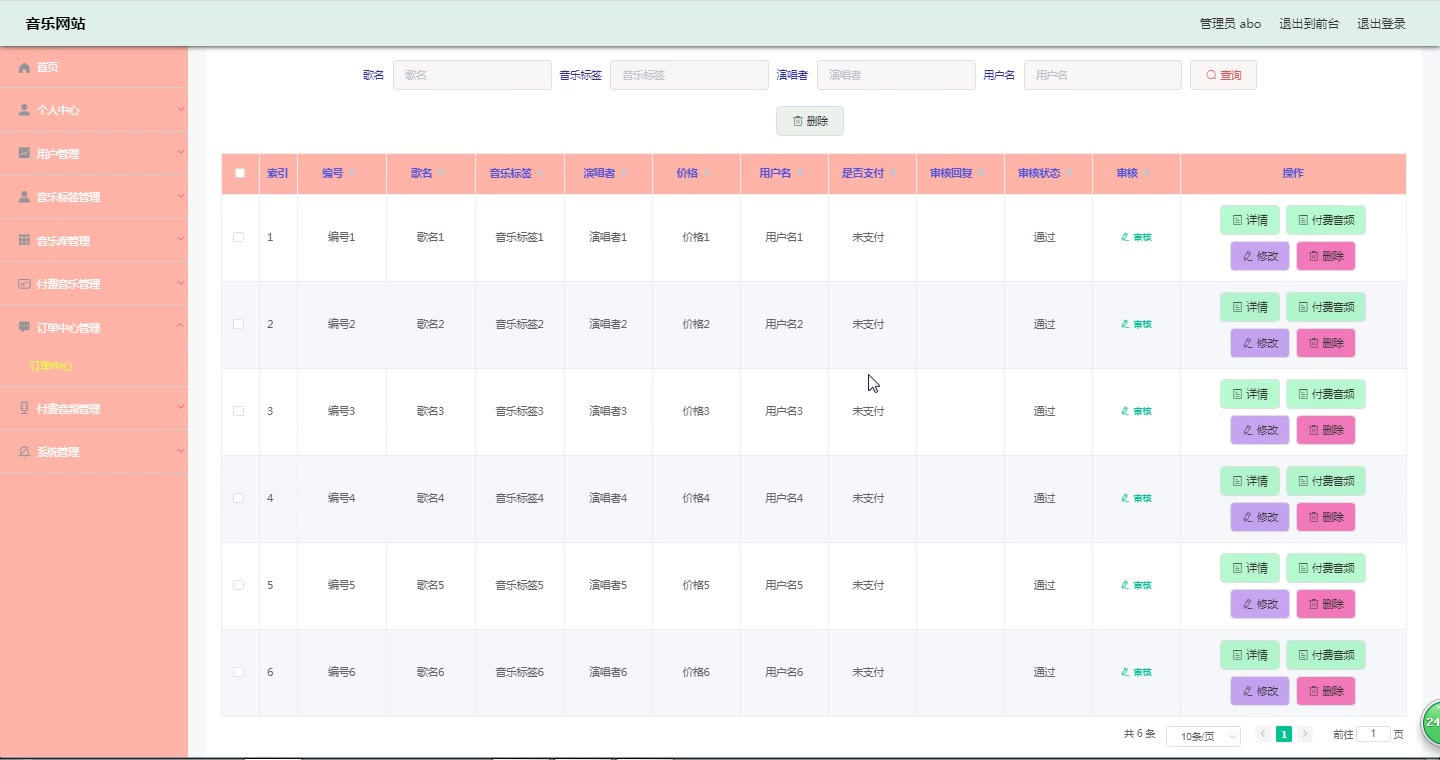This screenshot has height=760, width=1440.
Task: Click the sort arrows on 价格 column
Action: click(707, 174)
